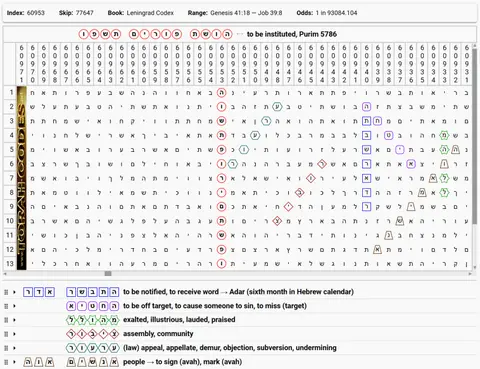This screenshot has height=369, width=480.
Task: Select row number 1 in the matrix
Action: pos(11,92)
